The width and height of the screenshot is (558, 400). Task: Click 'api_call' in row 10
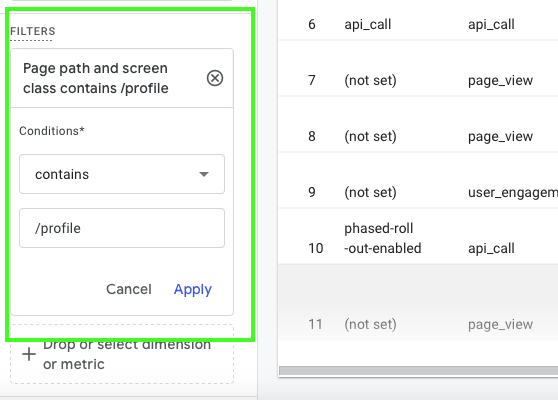pyautogui.click(x=491, y=248)
